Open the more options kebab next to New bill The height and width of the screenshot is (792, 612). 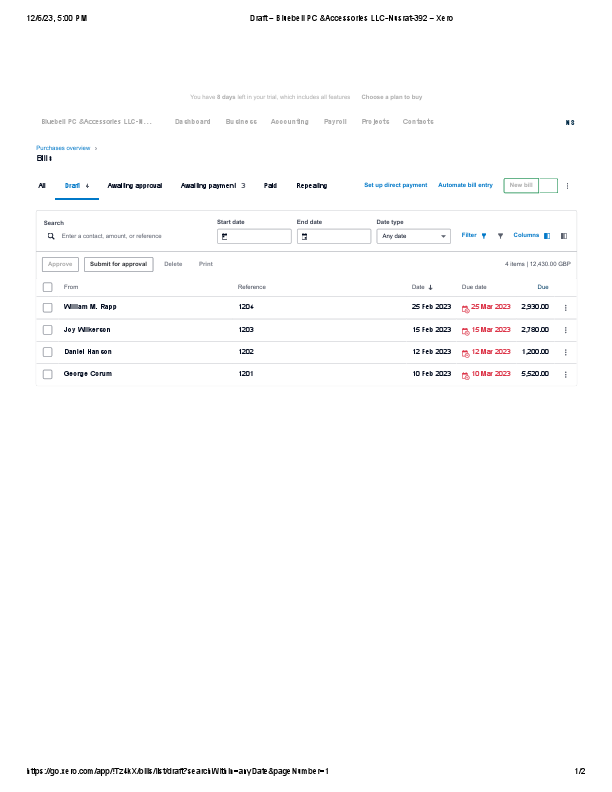[568, 186]
